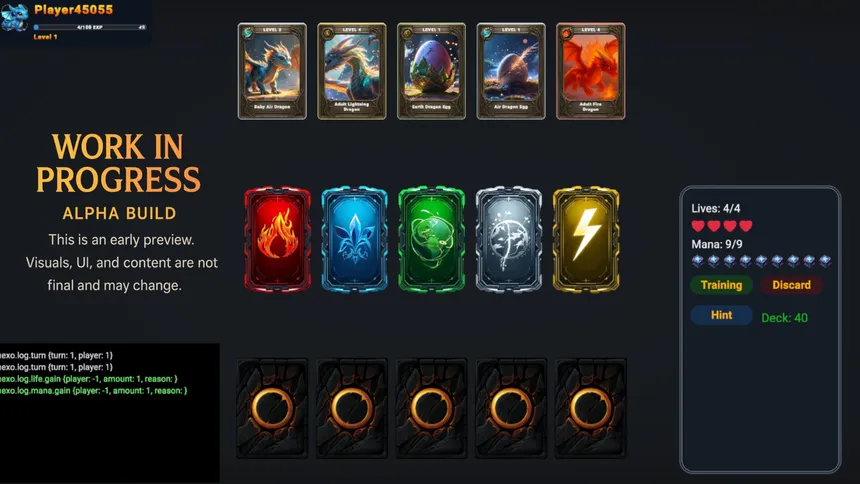The width and height of the screenshot is (860, 484).
Task: Click the player dragon avatar icon
Action: (15, 17)
